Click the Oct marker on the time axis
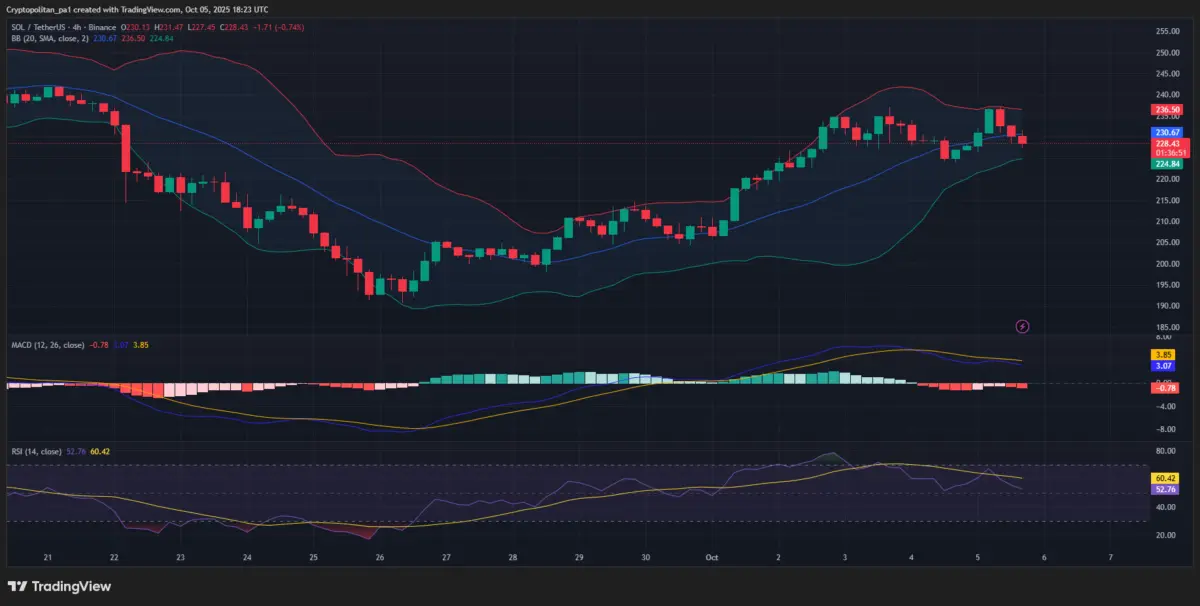The width and height of the screenshot is (1200, 606). click(x=712, y=556)
